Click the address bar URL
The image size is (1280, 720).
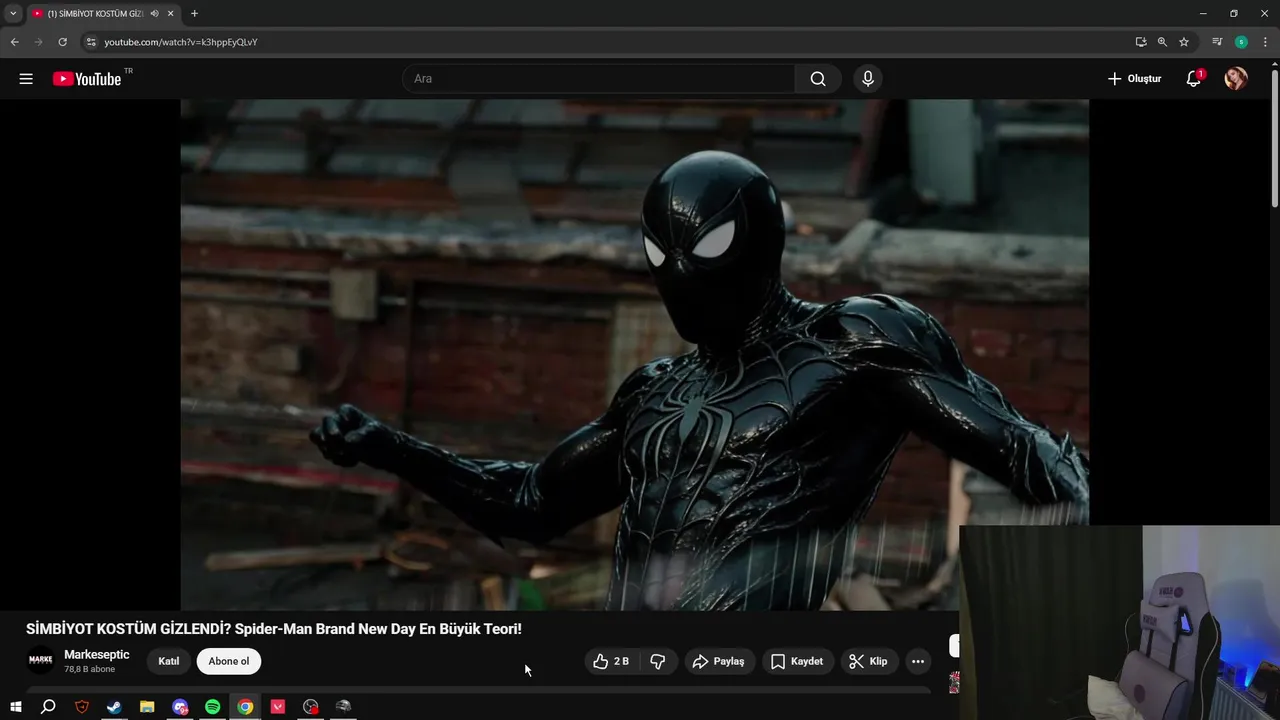coord(181,42)
